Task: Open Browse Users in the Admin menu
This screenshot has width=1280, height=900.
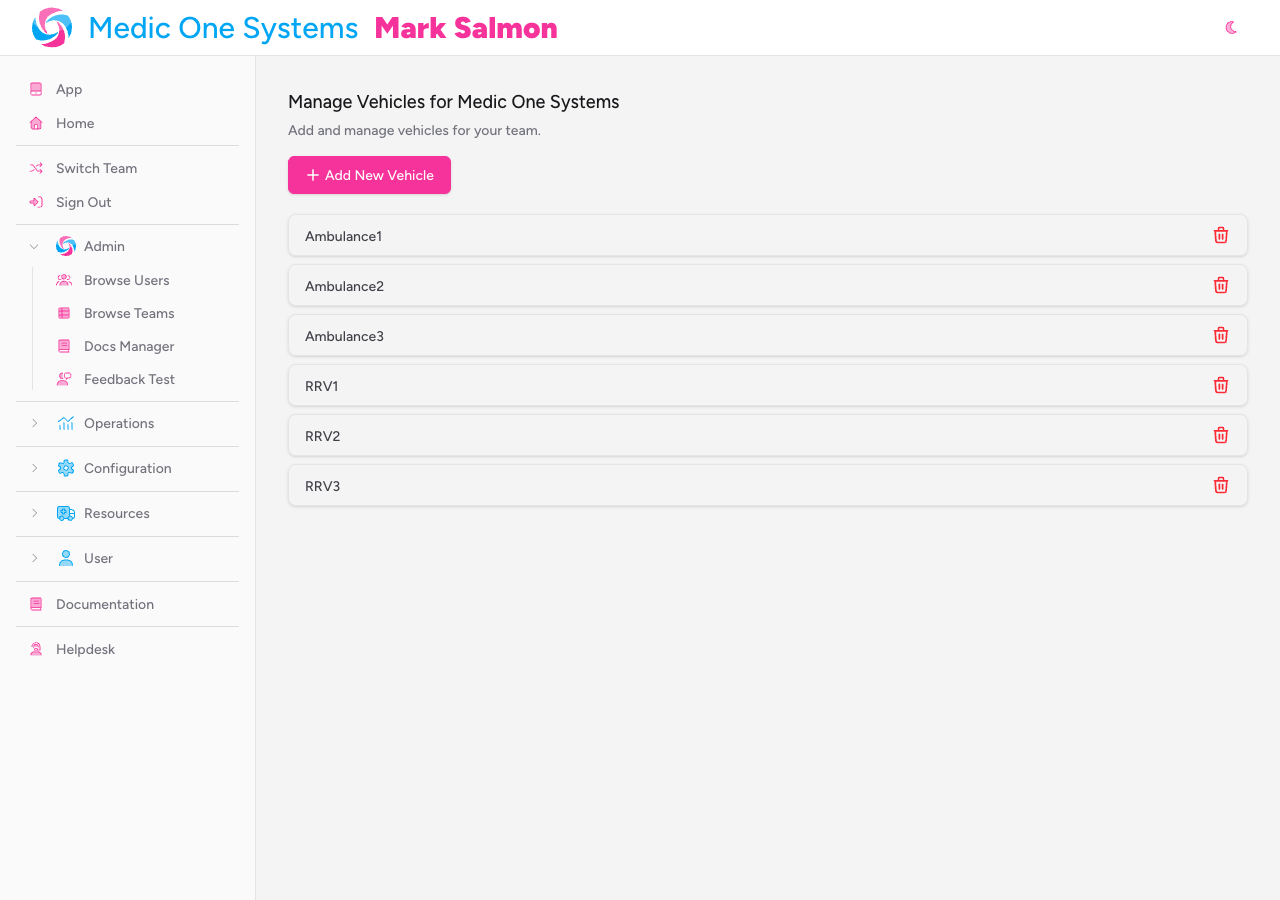Action: point(126,281)
